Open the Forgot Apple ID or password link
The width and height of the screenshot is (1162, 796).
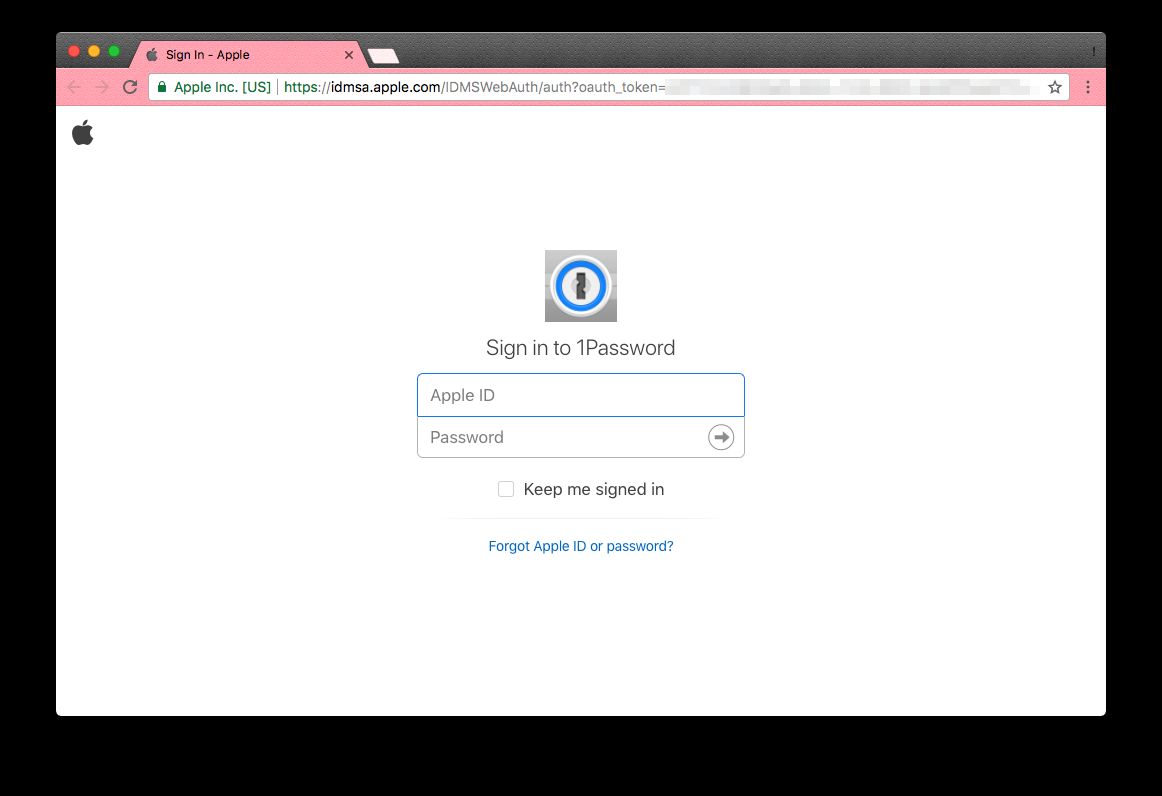point(580,546)
